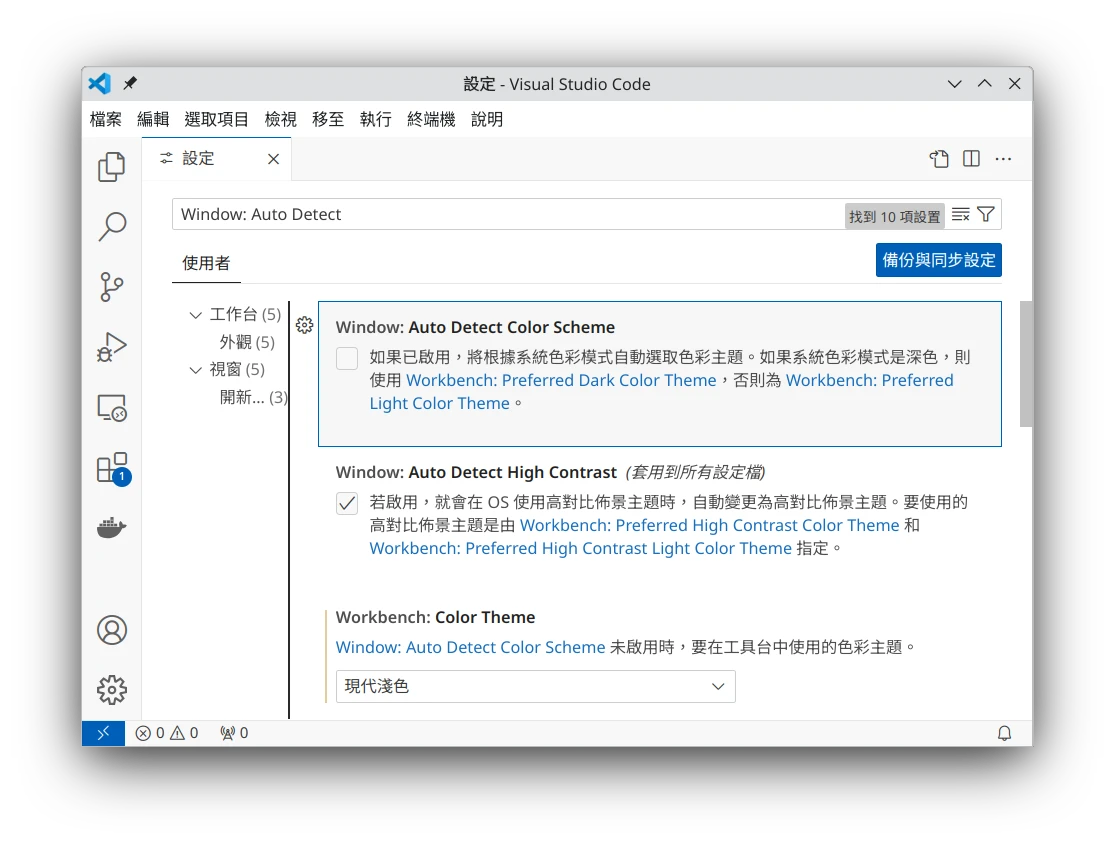
Task: Open Remote Explorer icon
Action: coord(111,408)
